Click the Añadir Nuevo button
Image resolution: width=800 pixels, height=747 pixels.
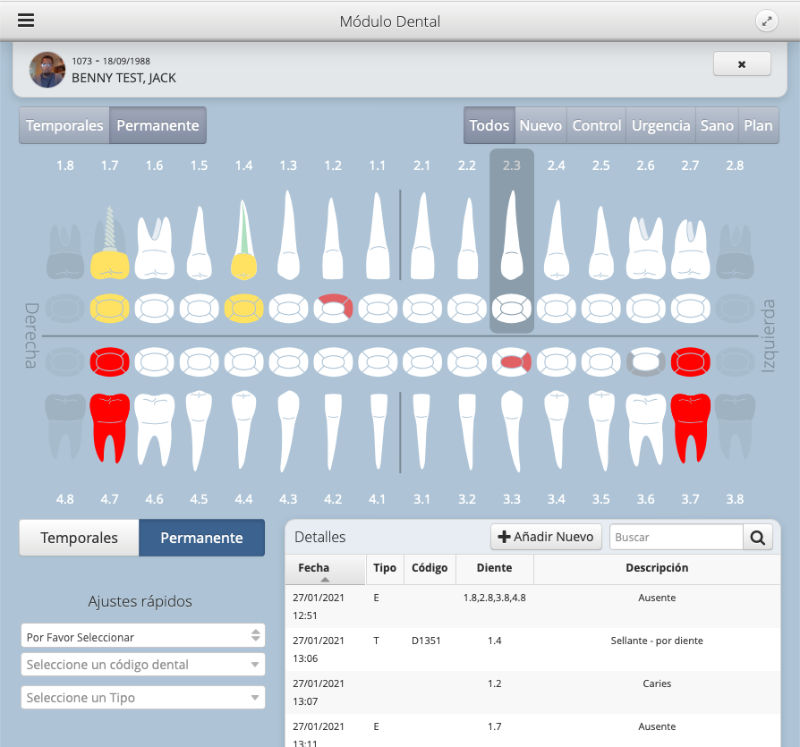545,537
